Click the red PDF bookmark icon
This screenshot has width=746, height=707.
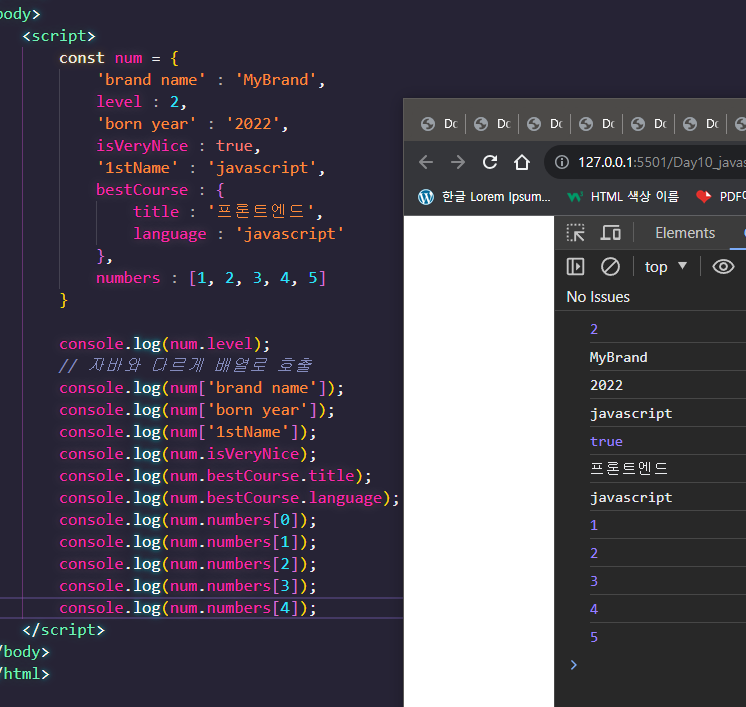pos(704,196)
